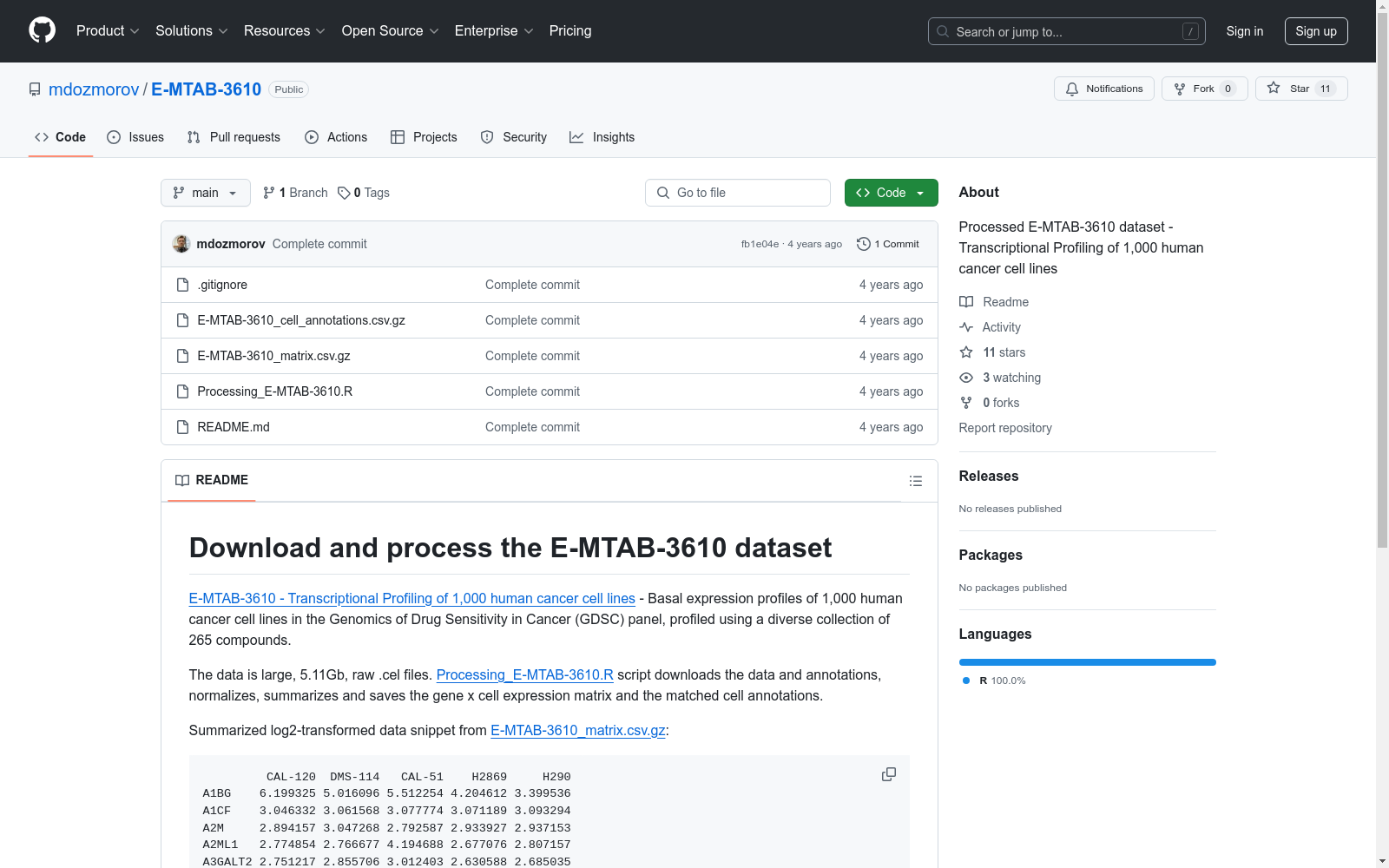Click the book icon on README tab
The height and width of the screenshot is (868, 1389).
pos(182,480)
